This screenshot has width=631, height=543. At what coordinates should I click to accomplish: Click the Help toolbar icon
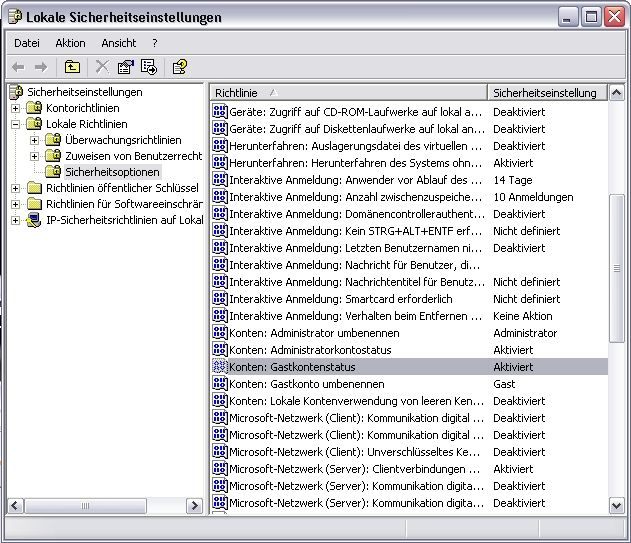tap(179, 67)
